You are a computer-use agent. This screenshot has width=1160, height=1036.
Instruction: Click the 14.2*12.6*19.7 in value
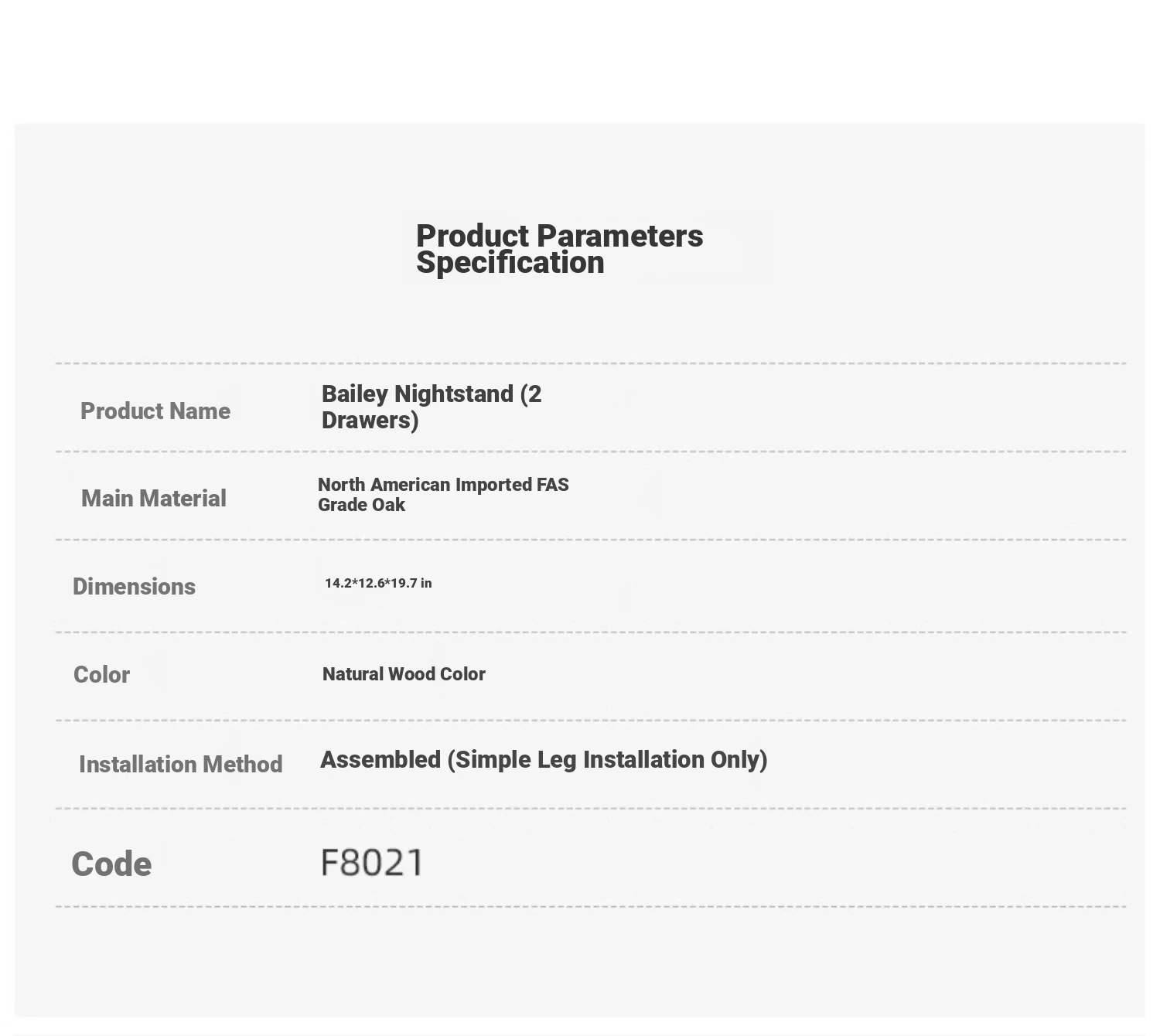(x=378, y=583)
